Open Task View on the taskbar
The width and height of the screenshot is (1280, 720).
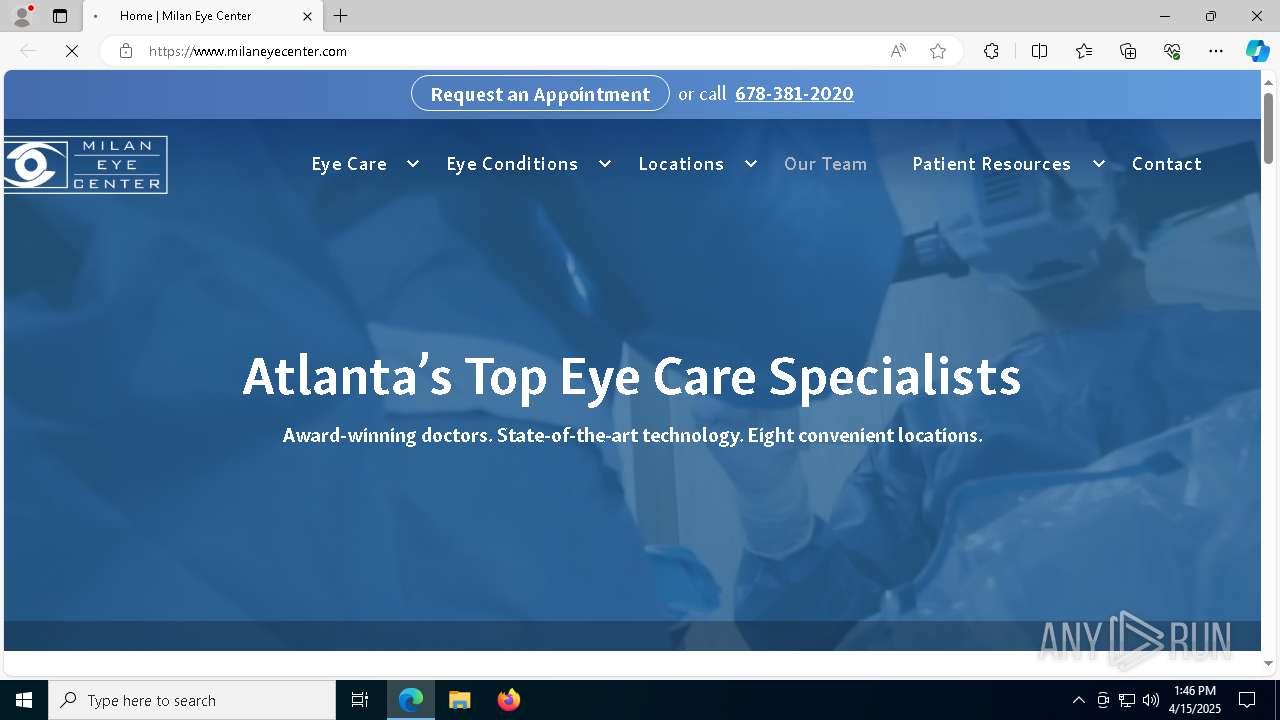pyautogui.click(x=360, y=700)
